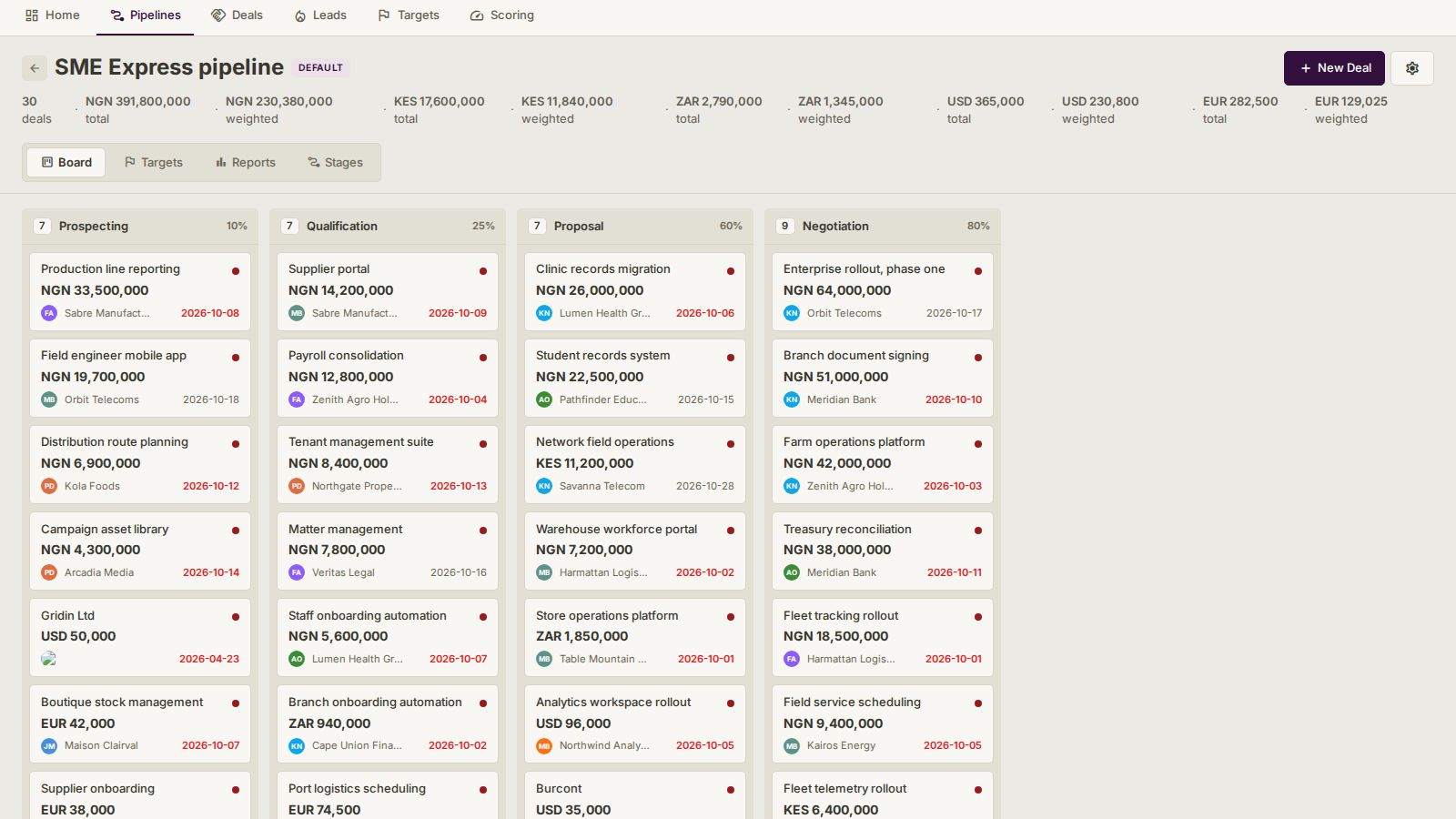Screen dimensions: 1456x819
Task: Open pipeline settings gear icon
Action: [x=1412, y=68]
